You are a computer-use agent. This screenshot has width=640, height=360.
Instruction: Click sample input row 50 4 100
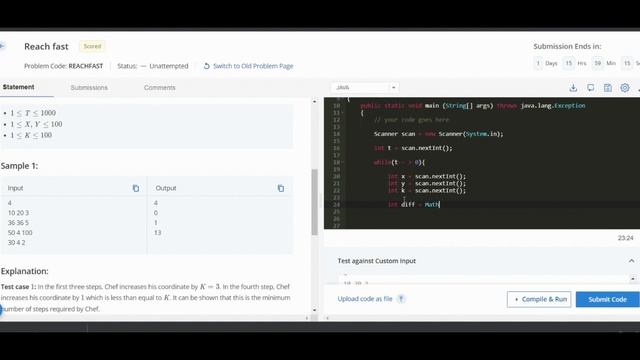pos(20,233)
